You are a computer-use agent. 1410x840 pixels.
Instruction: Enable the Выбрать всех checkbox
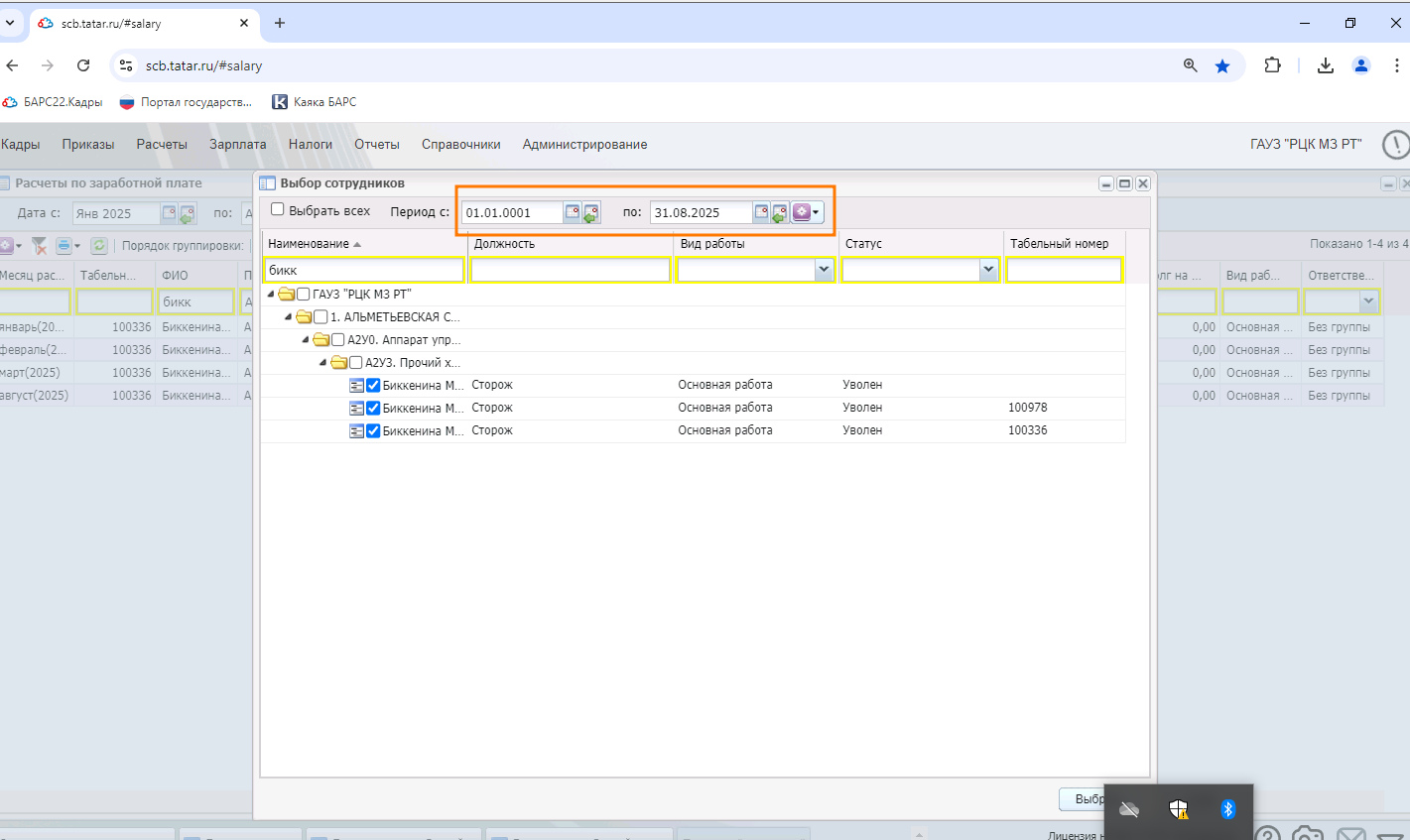click(278, 209)
